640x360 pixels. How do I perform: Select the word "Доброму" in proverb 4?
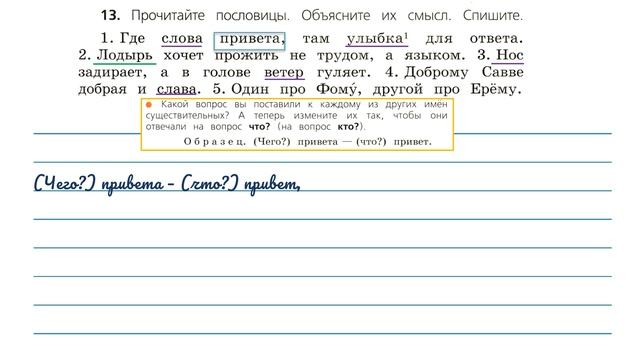pos(436,73)
